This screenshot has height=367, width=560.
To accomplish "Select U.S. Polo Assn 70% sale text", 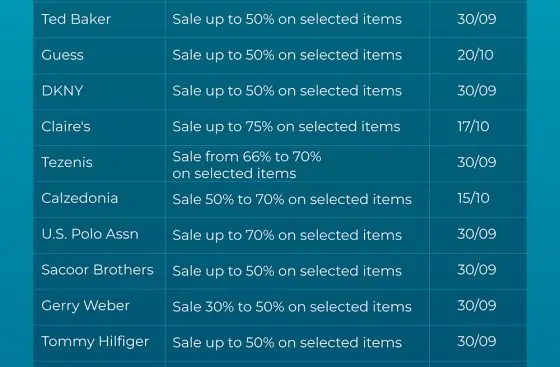I will pyautogui.click(x=287, y=235).
